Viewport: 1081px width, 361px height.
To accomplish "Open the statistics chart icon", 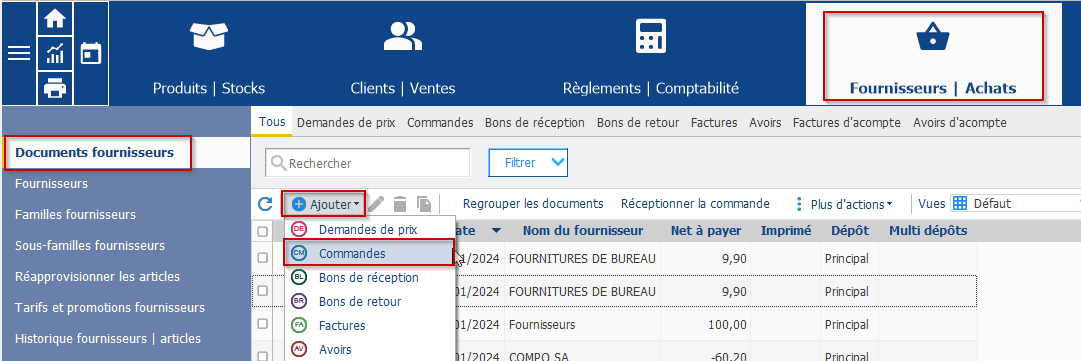I will (54, 53).
